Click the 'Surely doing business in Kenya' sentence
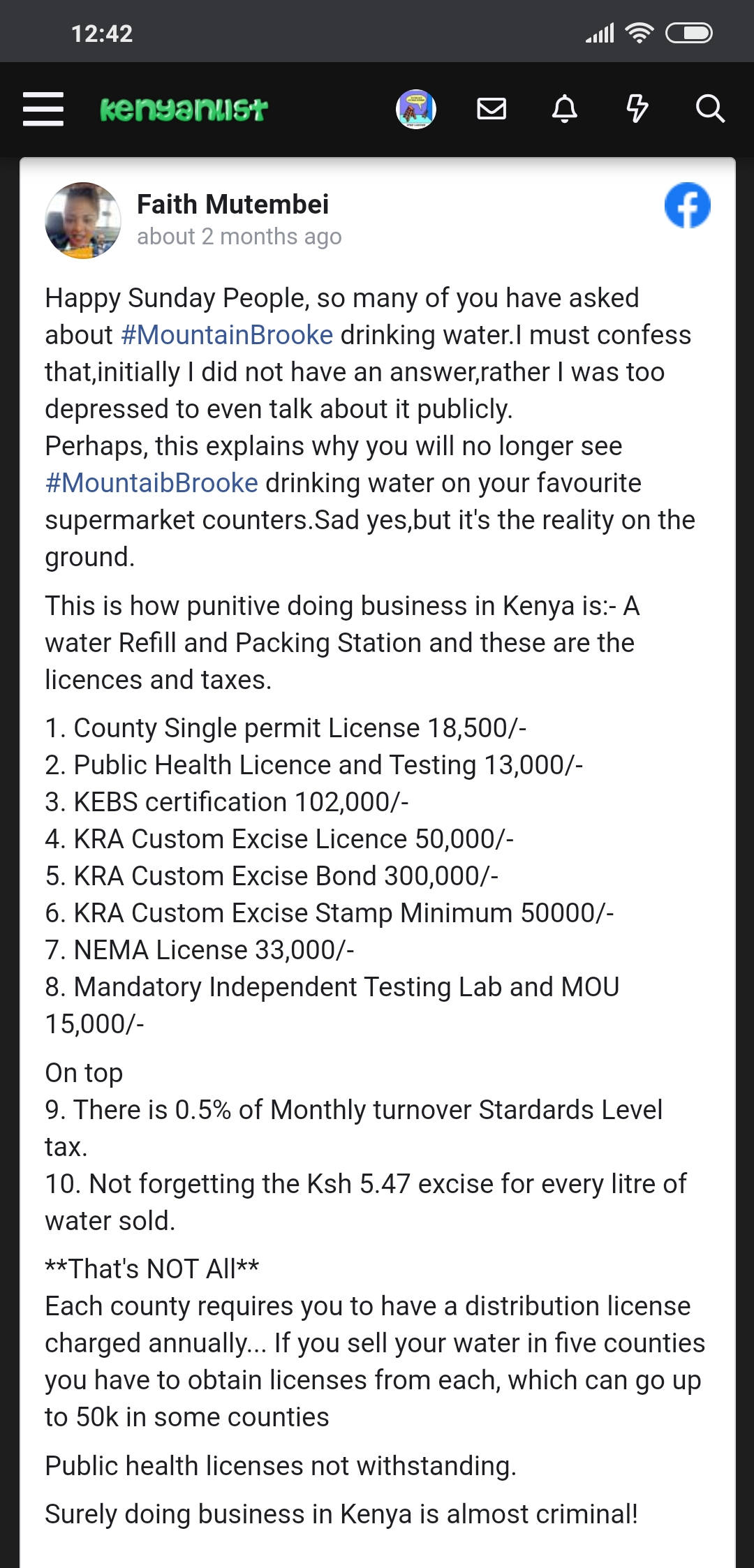Viewport: 754px width, 1568px height. pyautogui.click(x=341, y=1514)
